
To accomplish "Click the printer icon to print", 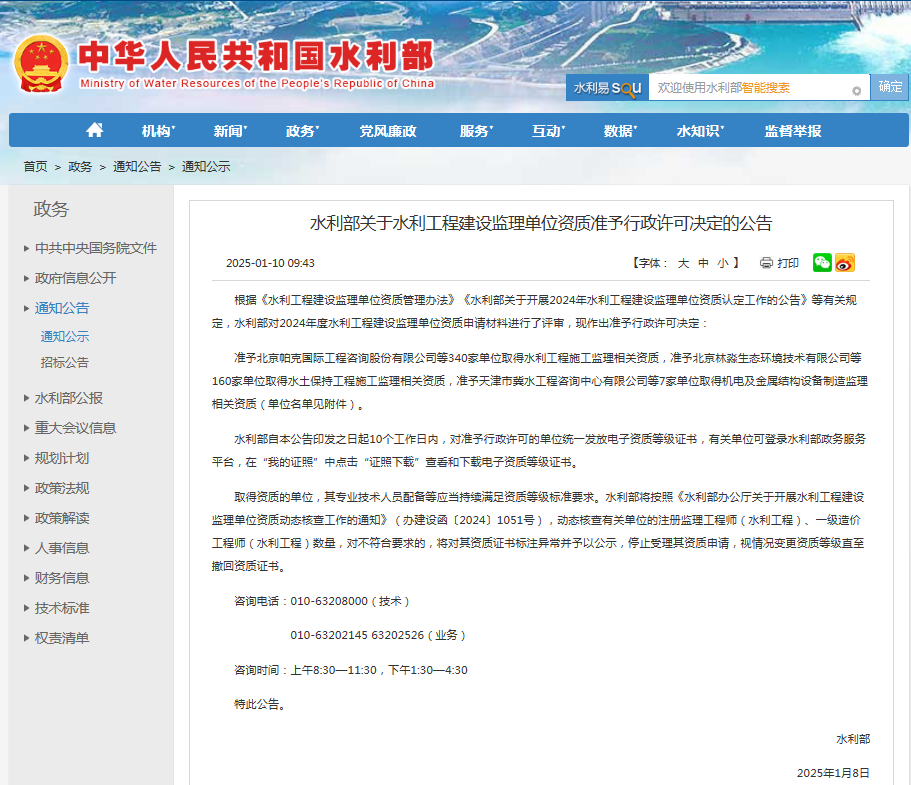I will 766,263.
